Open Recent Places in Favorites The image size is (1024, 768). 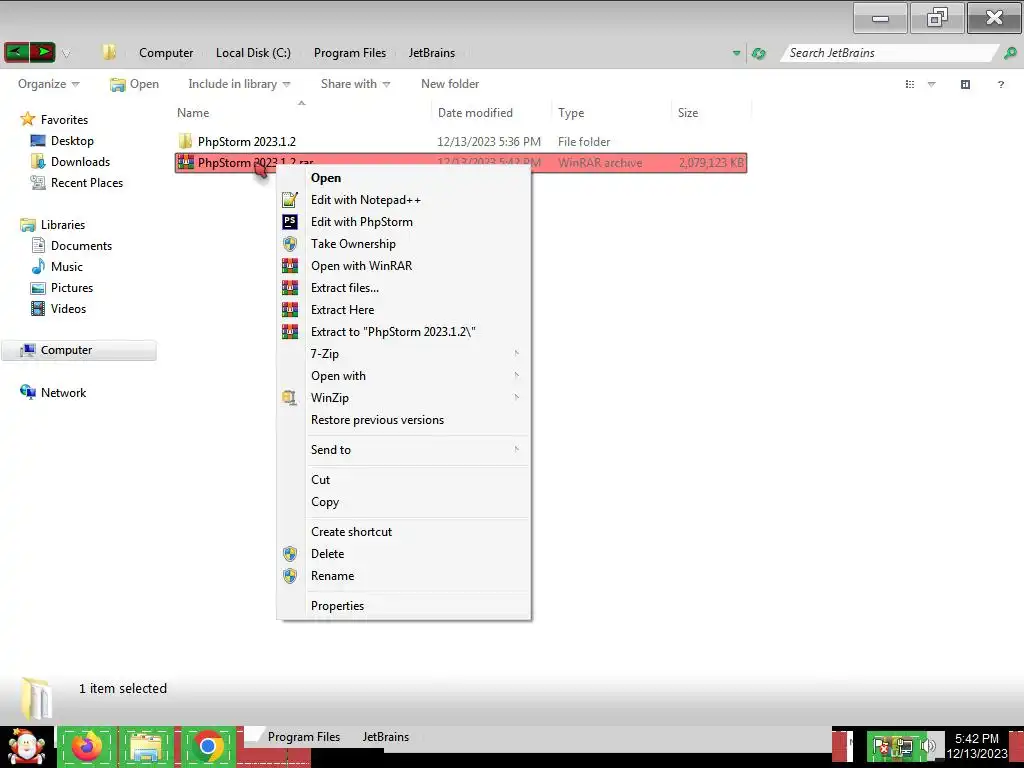click(87, 183)
